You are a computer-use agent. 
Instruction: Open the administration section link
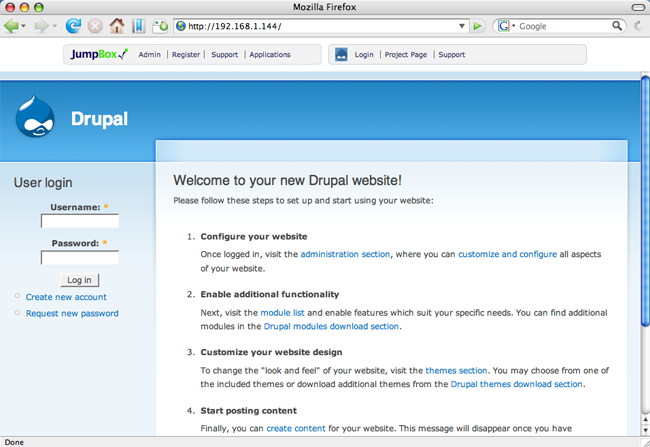pos(345,254)
